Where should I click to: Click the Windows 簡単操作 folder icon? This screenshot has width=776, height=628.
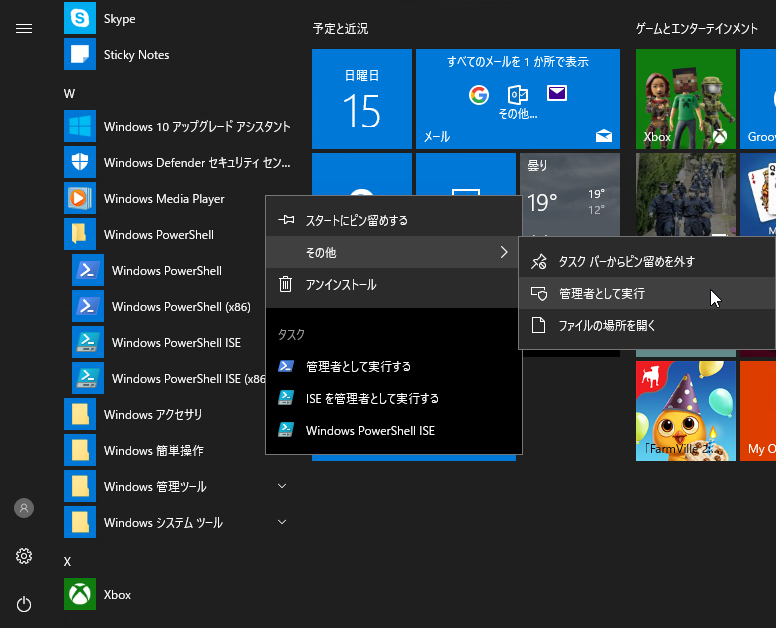tap(80, 450)
